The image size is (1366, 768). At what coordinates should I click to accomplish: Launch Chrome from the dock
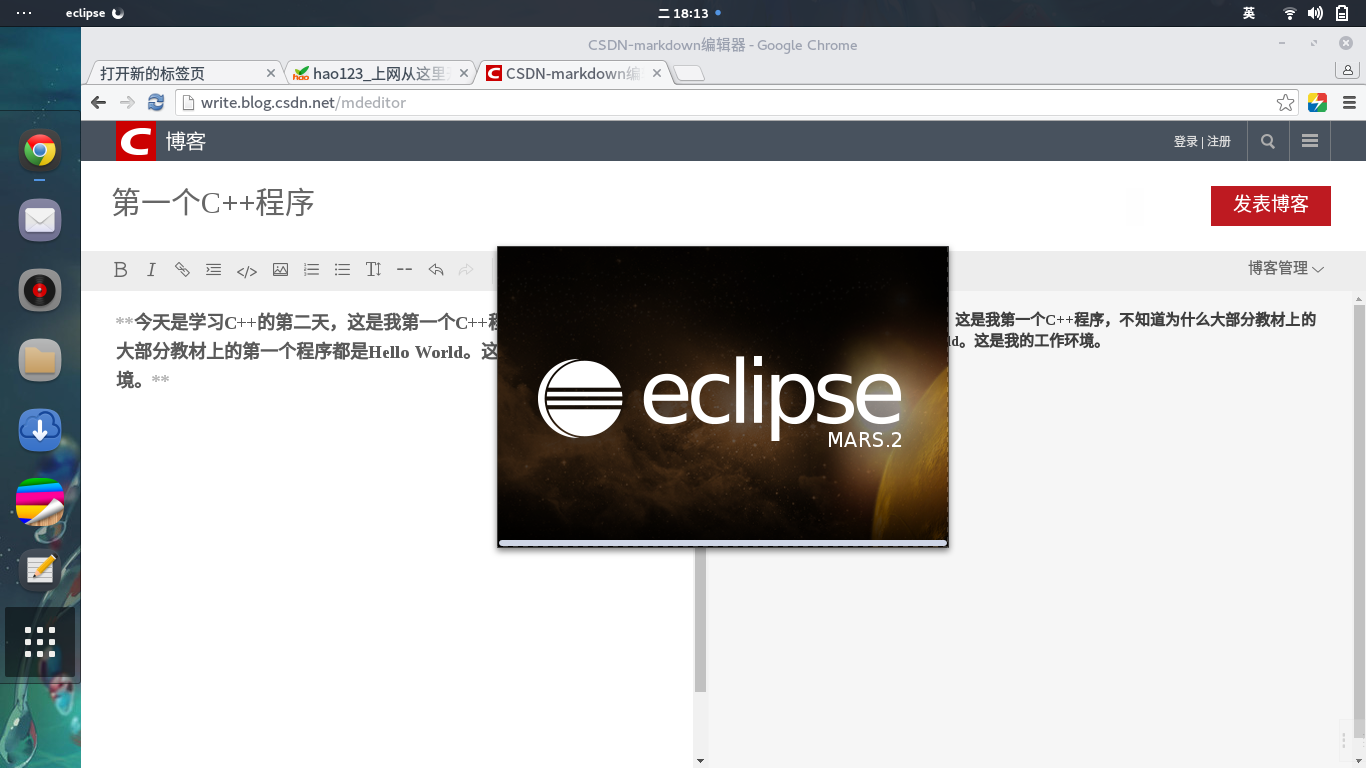click(40, 151)
